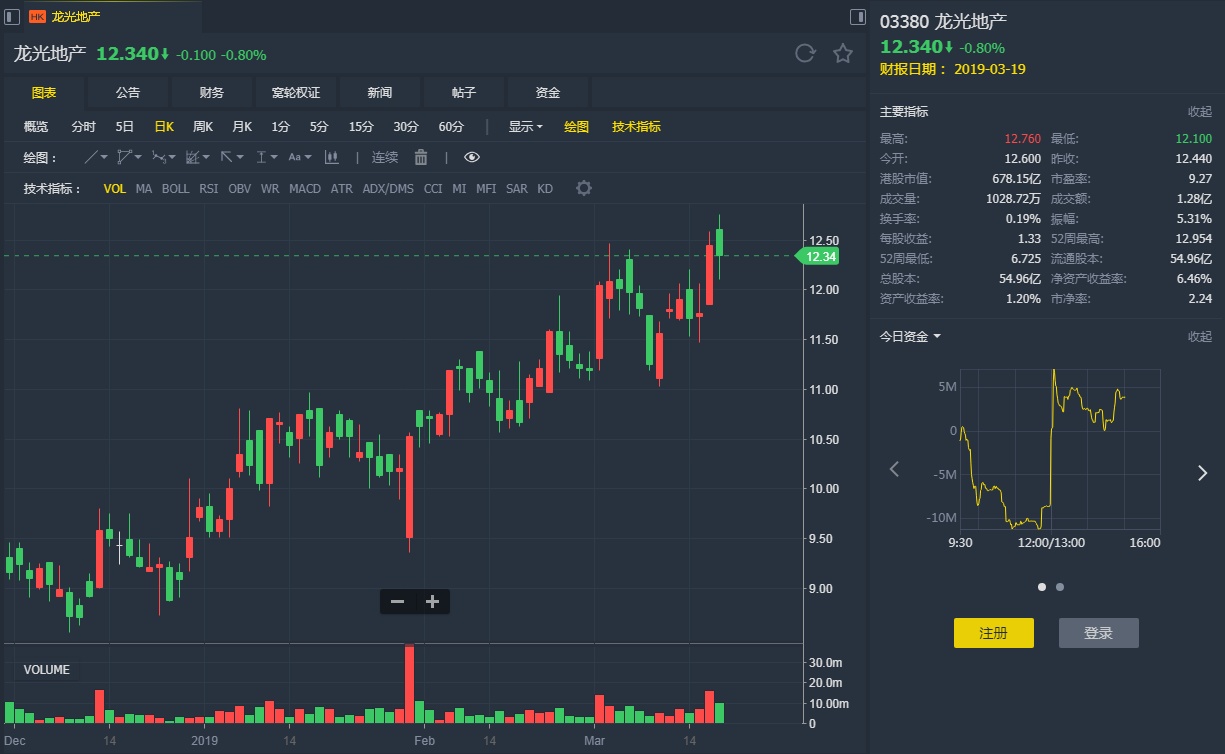Toggle the MACD technical indicator

tap(305, 188)
